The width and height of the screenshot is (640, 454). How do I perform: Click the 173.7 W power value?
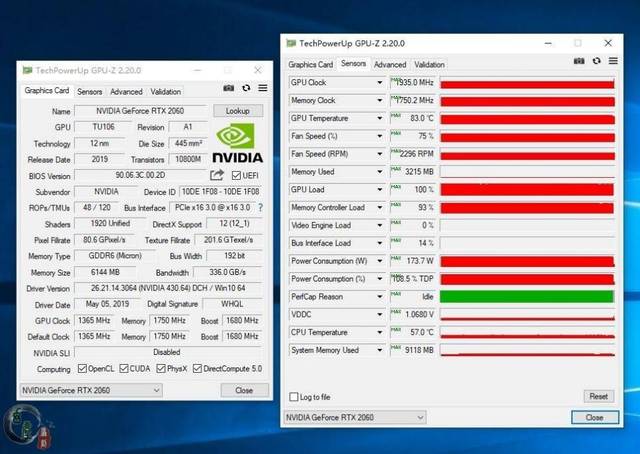point(413,261)
